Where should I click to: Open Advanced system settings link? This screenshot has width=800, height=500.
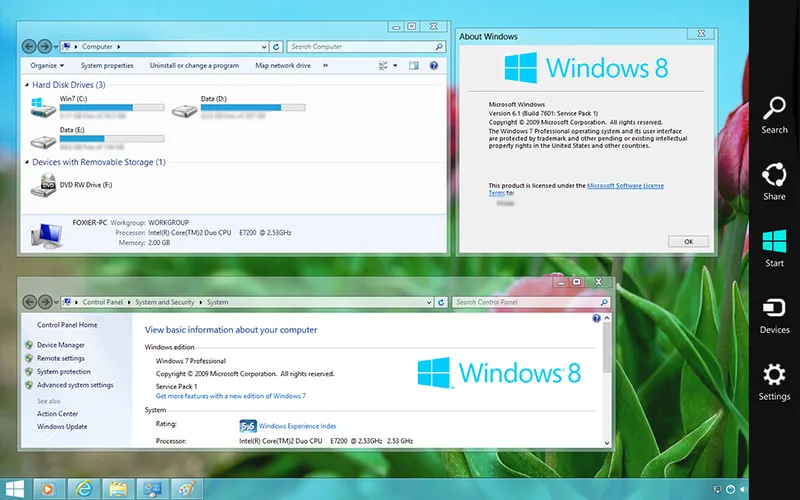(75, 385)
